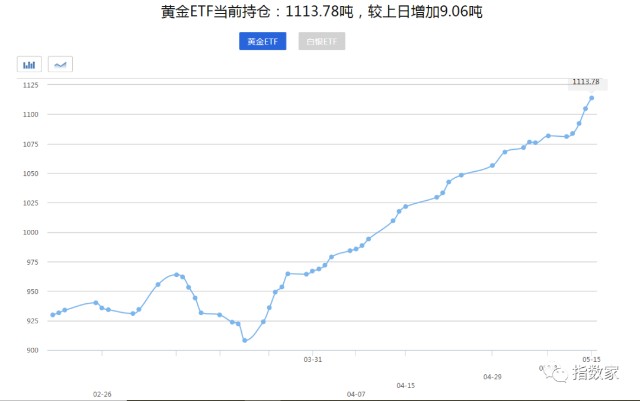Click the 05-15 x-axis date label
This screenshot has width=640, height=401.
click(x=591, y=359)
